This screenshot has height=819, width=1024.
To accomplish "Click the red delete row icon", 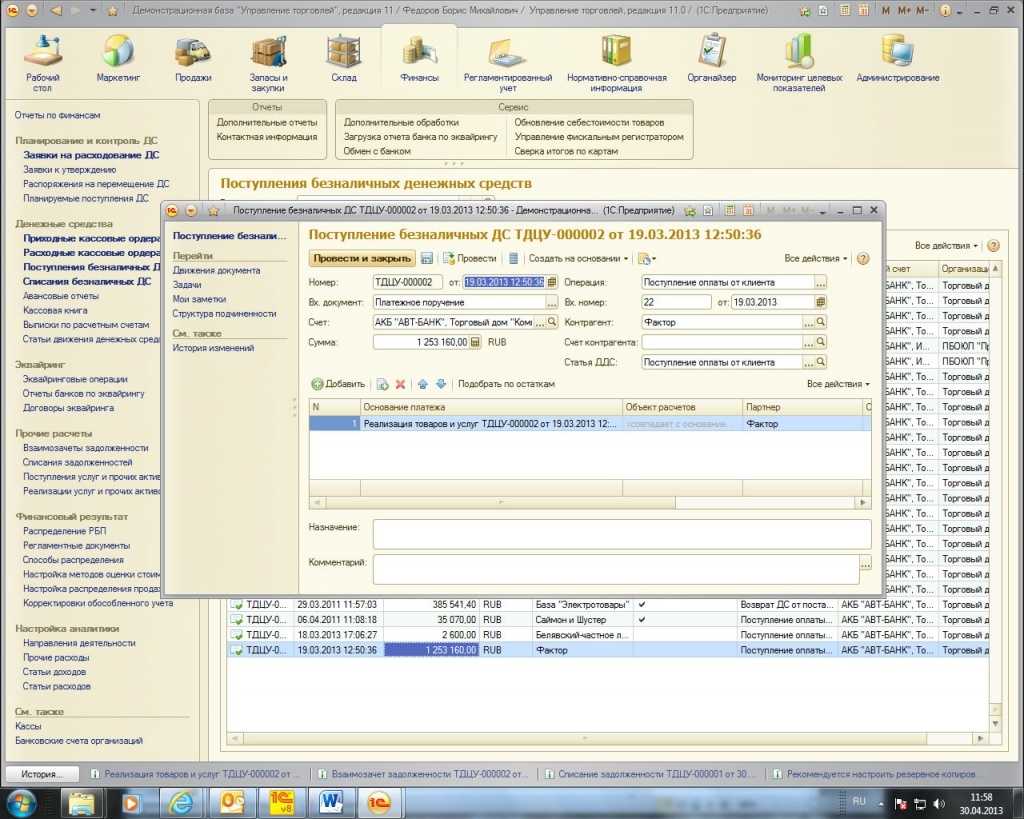I will [400, 384].
